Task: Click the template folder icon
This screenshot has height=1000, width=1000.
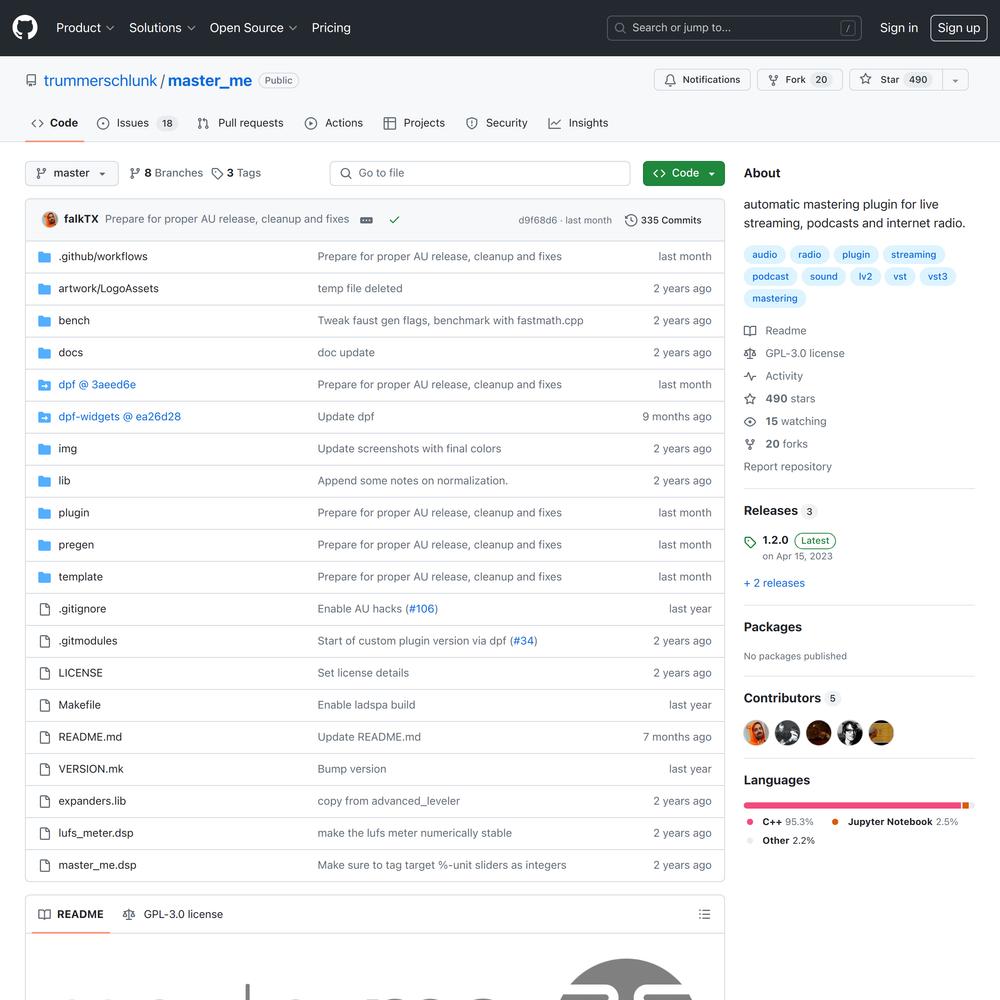Action: [x=45, y=577]
